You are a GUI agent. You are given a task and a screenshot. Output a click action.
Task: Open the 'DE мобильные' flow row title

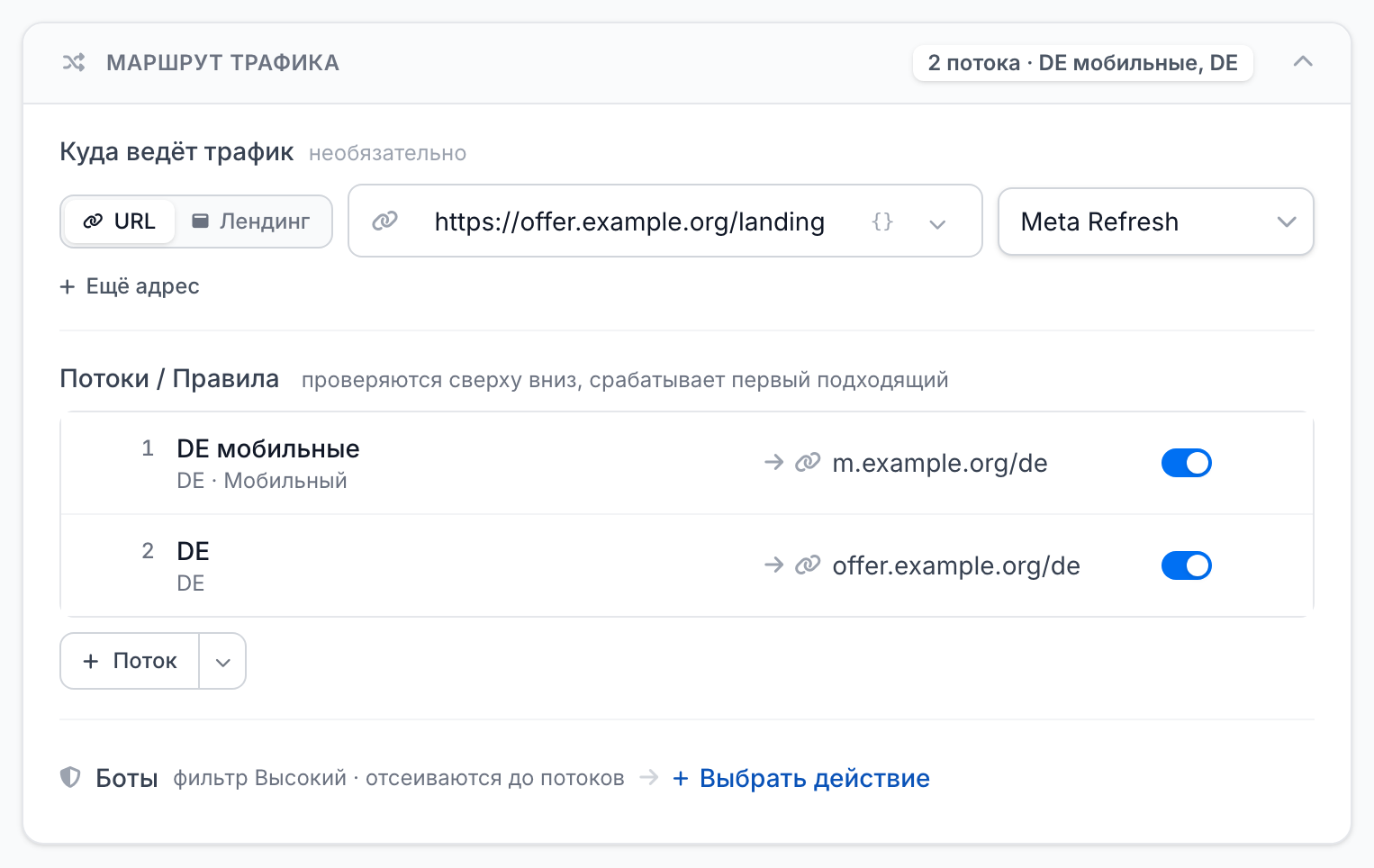pos(268,448)
